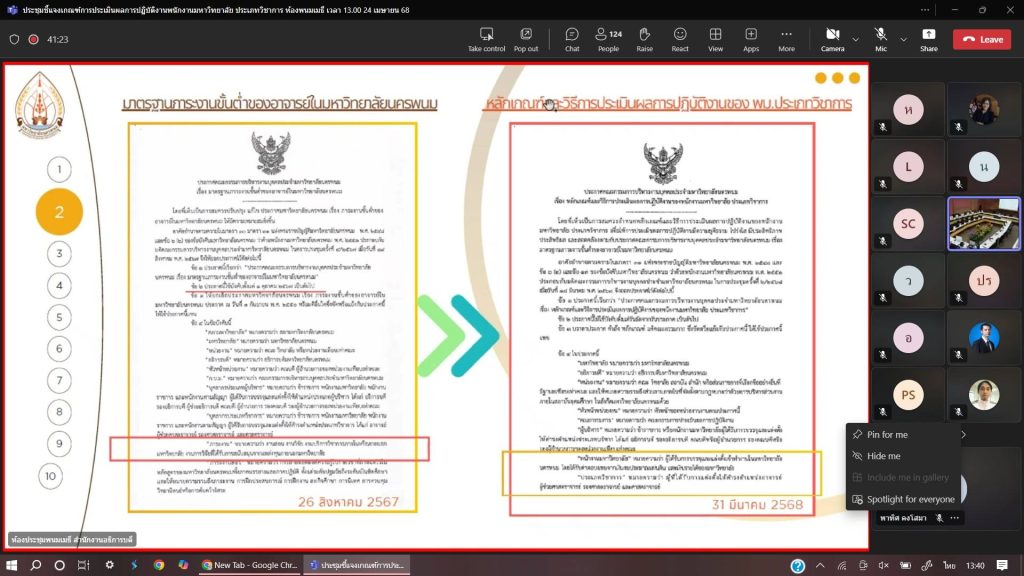Open the React emoji options

click(x=680, y=39)
